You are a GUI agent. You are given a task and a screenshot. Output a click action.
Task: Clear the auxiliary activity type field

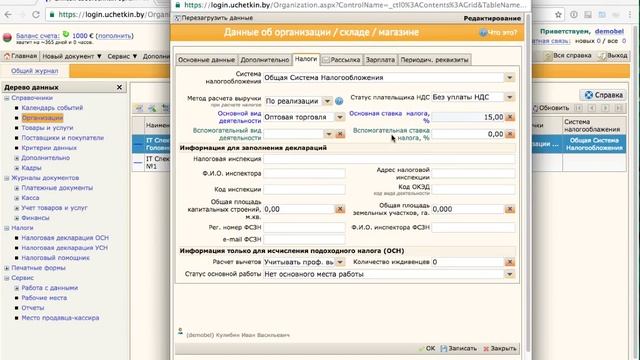(340, 134)
